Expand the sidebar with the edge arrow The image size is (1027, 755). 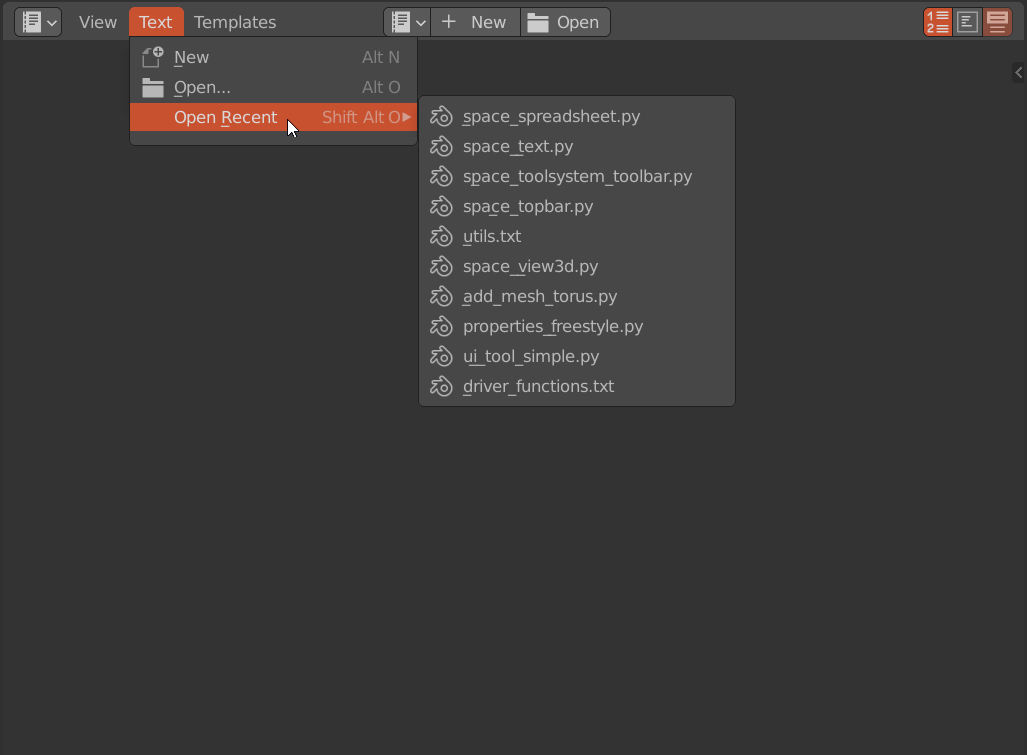coord(1018,72)
